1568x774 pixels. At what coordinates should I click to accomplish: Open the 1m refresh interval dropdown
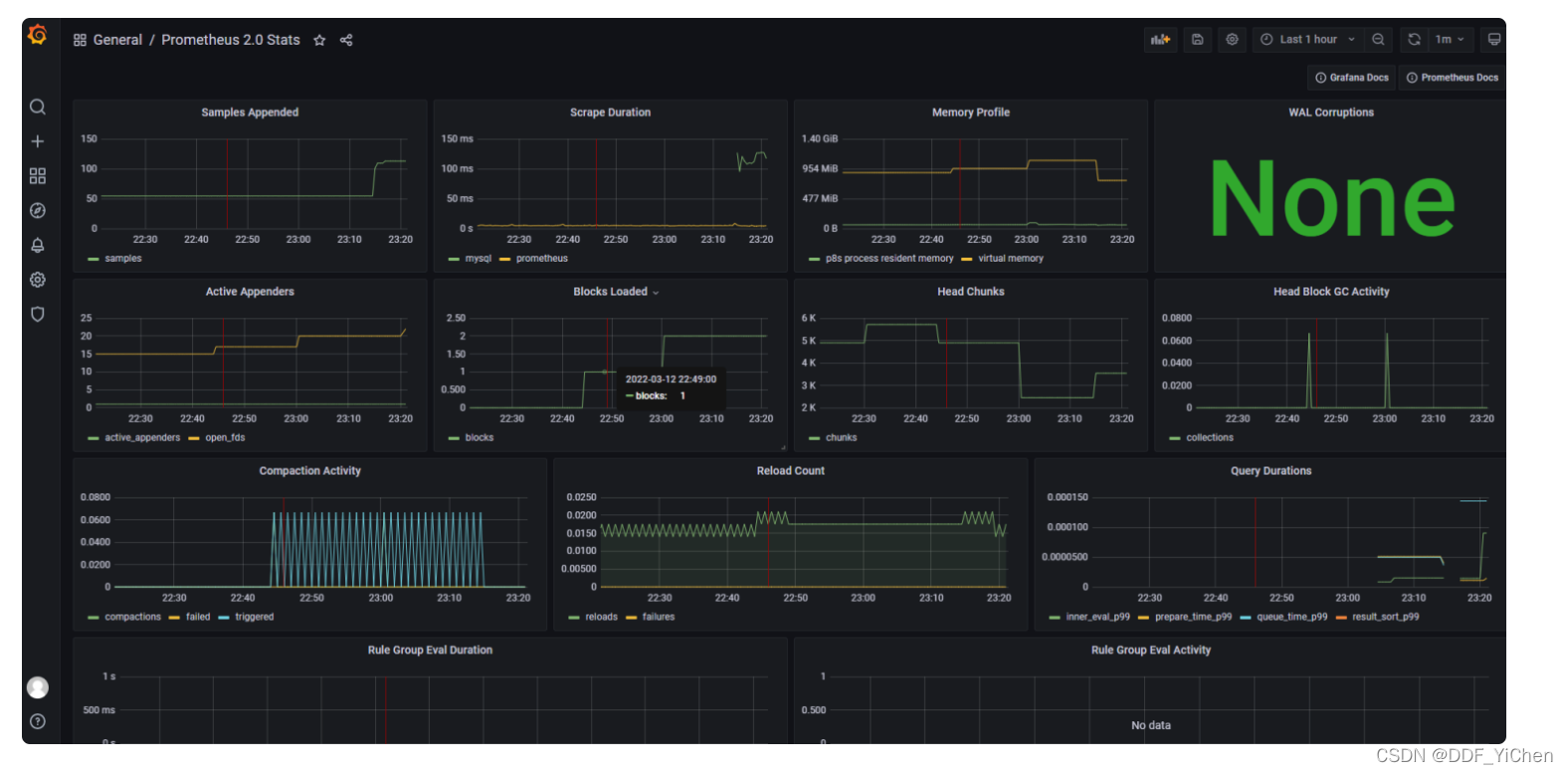1450,40
